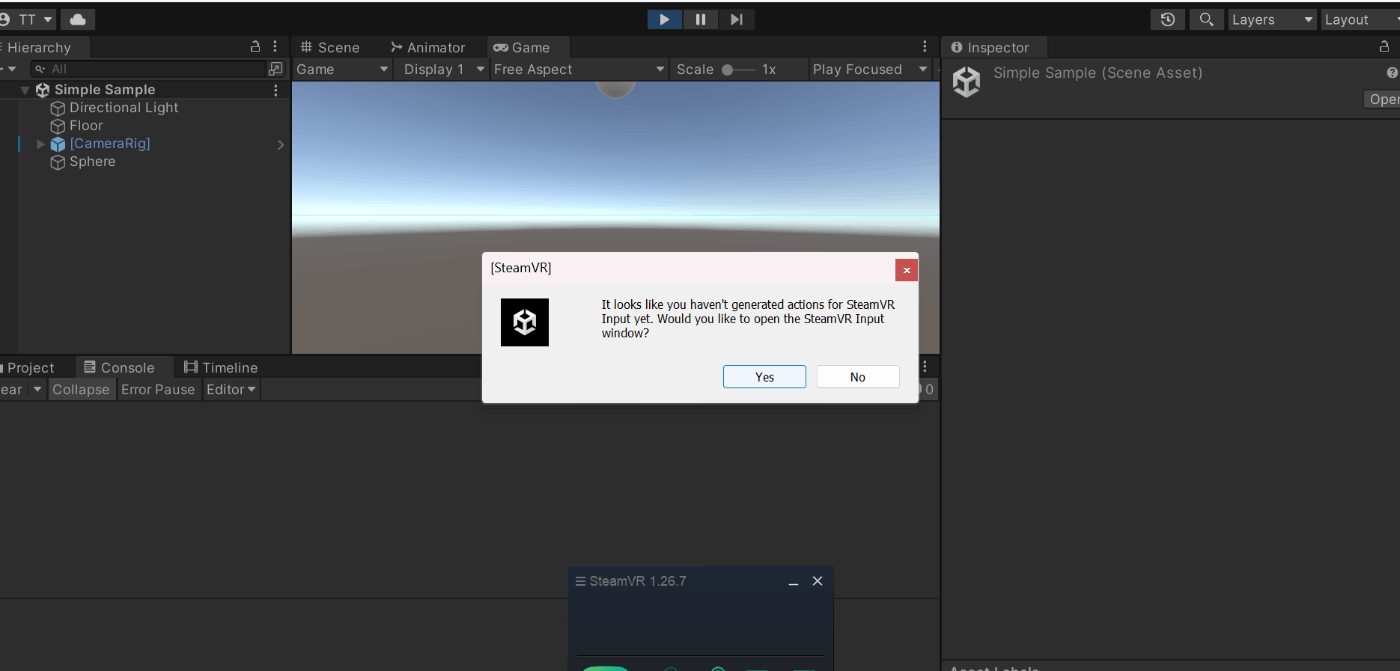
Task: Open the global search magnifier icon
Action: (1207, 19)
